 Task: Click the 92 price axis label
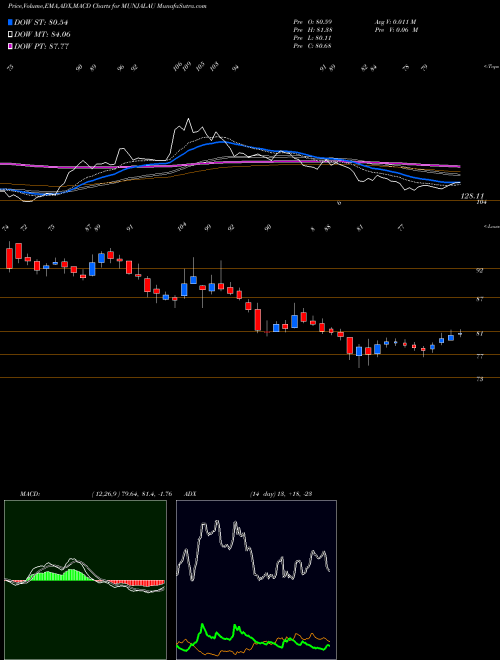coord(479,271)
